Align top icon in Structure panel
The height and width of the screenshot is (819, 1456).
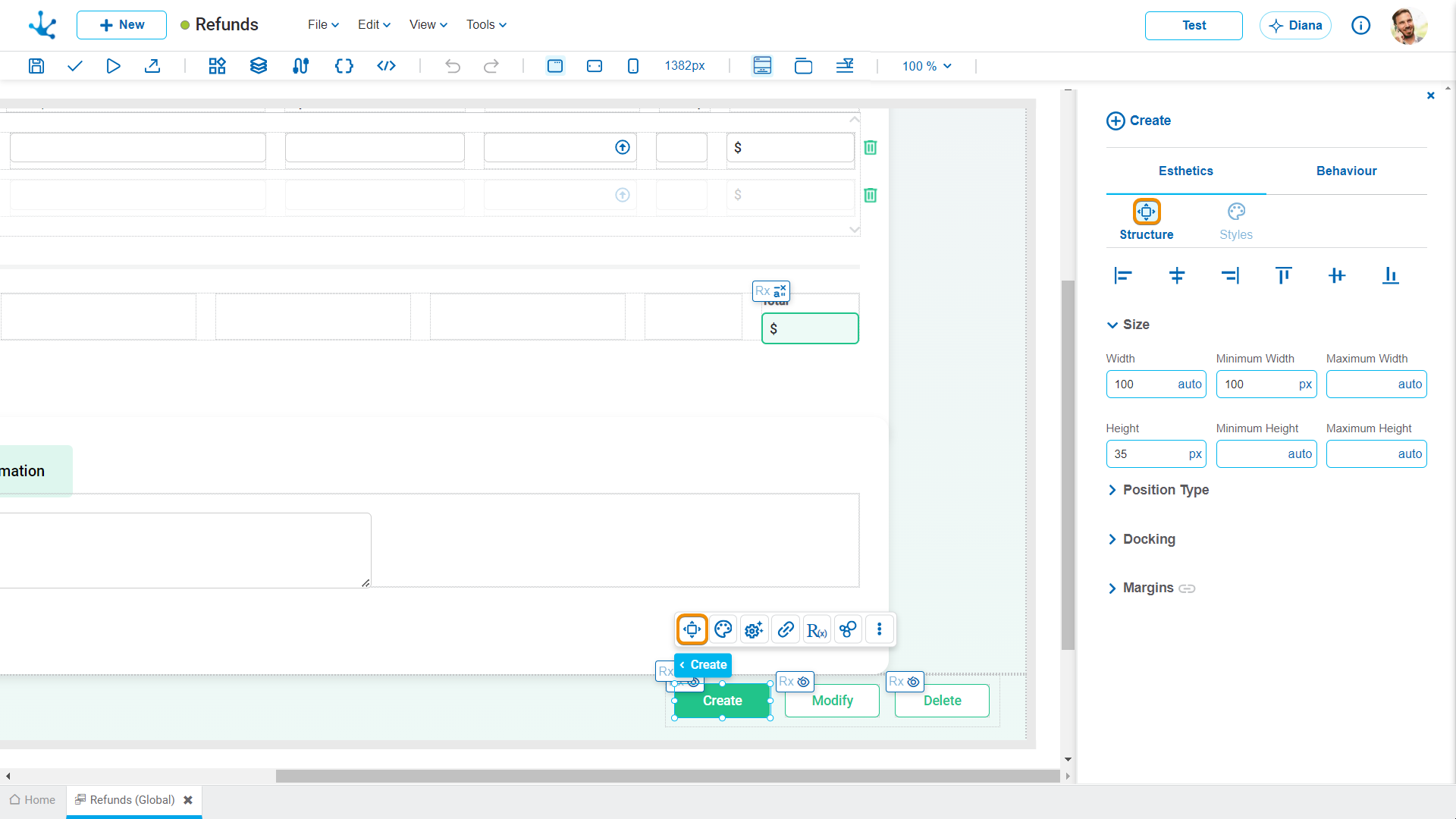coord(1283,275)
